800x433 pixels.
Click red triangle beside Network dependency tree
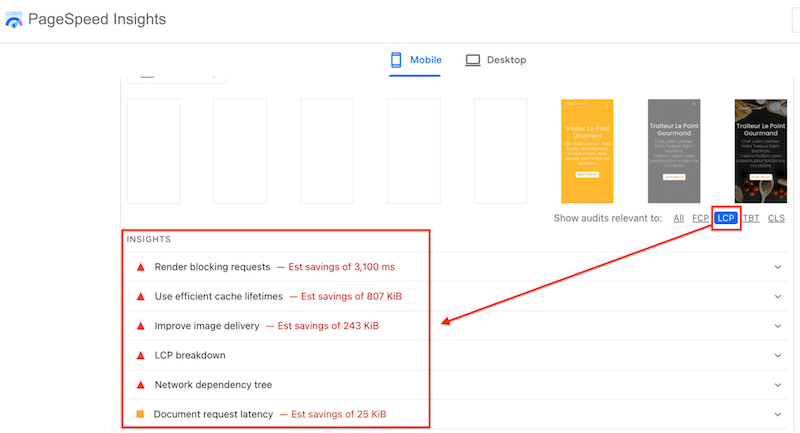pyautogui.click(x=141, y=385)
